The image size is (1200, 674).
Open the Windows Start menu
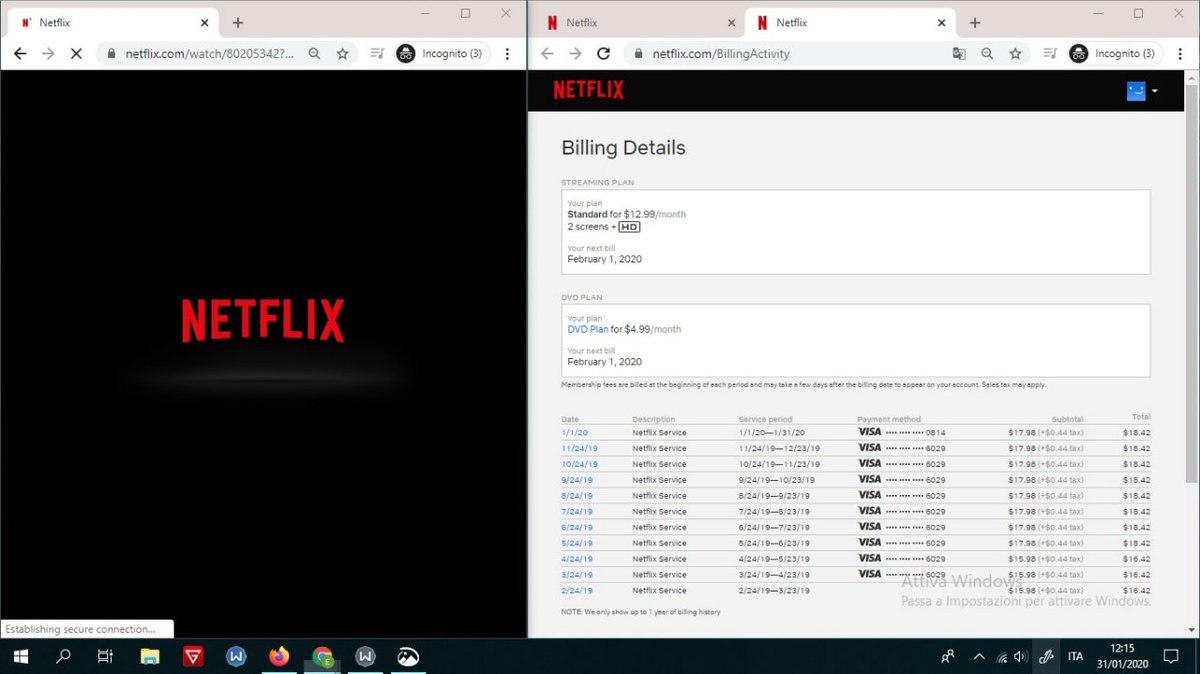pos(20,657)
